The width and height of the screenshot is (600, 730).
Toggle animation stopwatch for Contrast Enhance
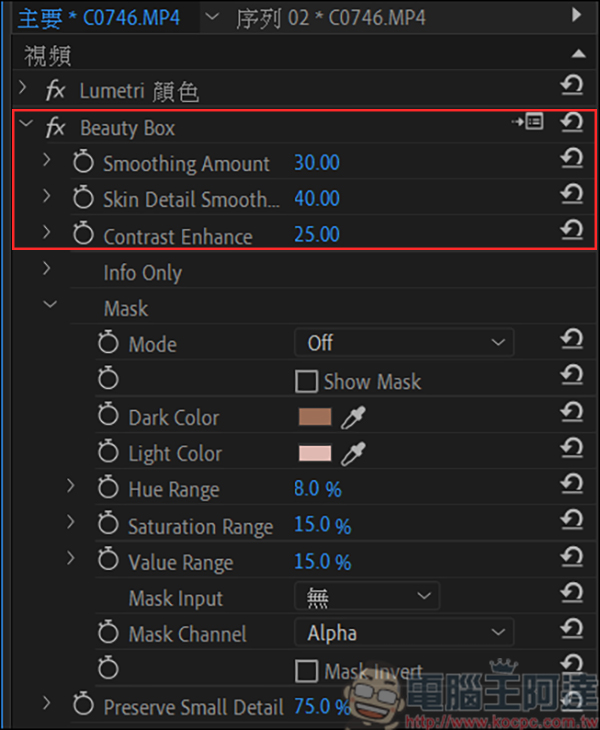[83, 235]
